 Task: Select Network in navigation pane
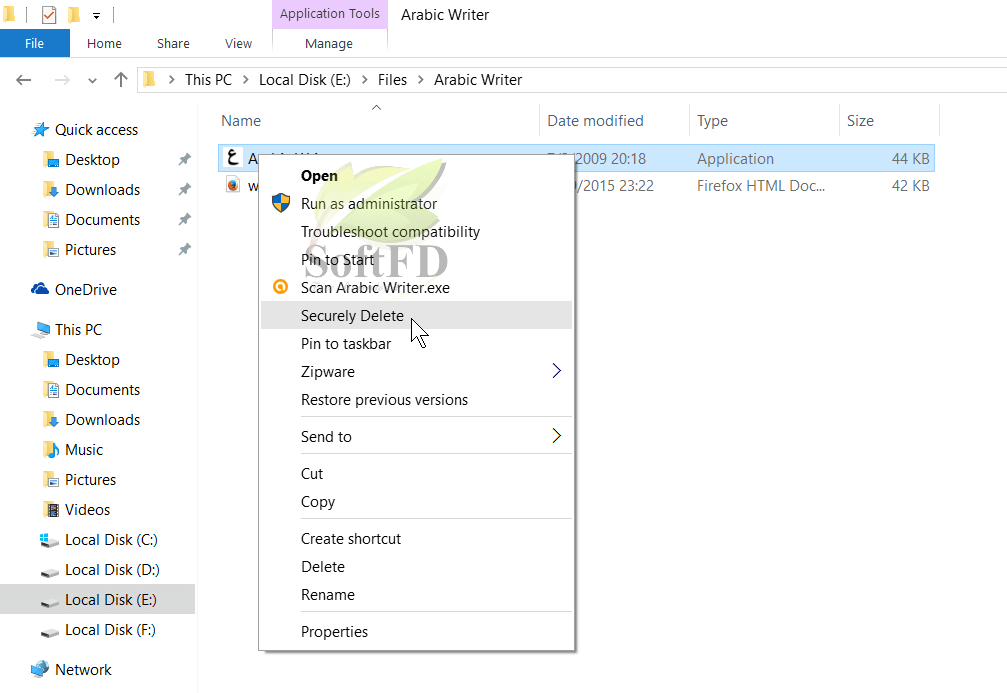click(83, 670)
